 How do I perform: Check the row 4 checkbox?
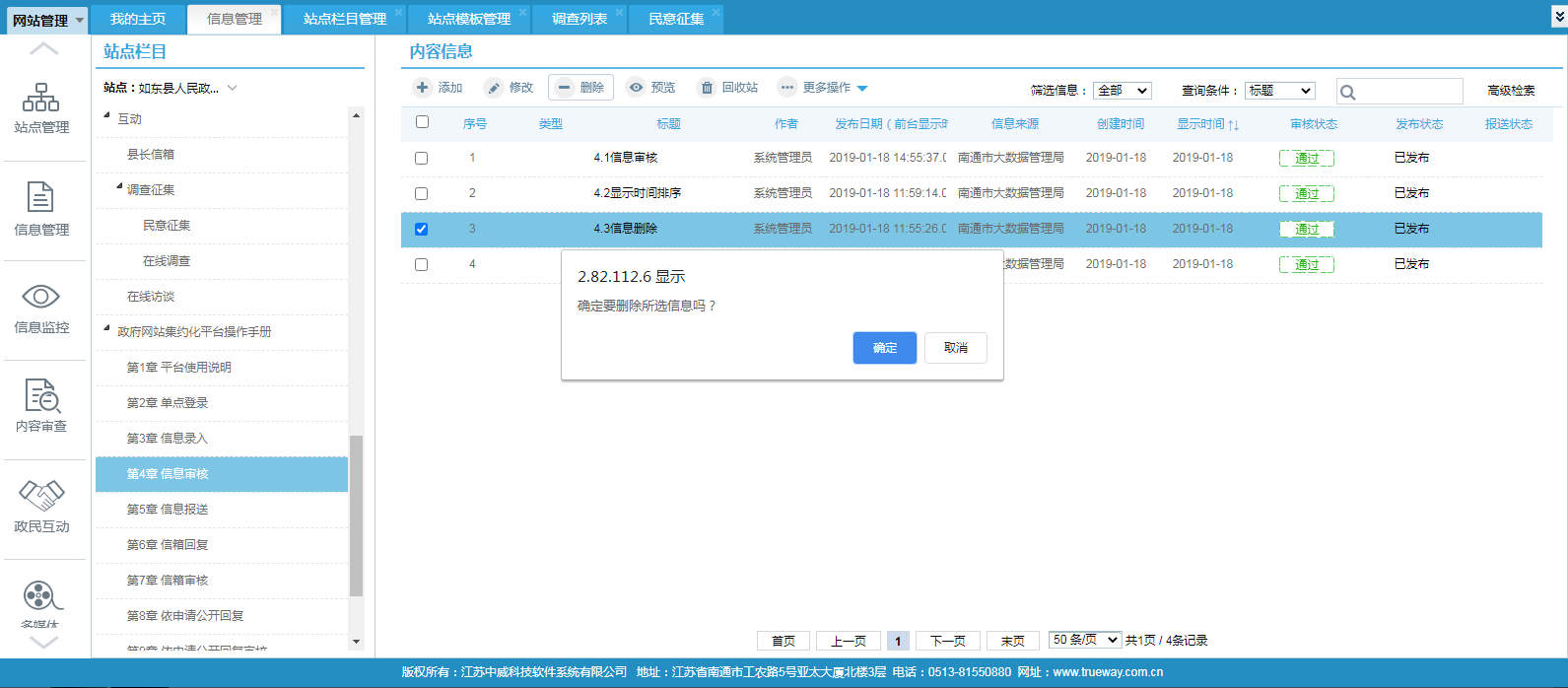(421, 265)
